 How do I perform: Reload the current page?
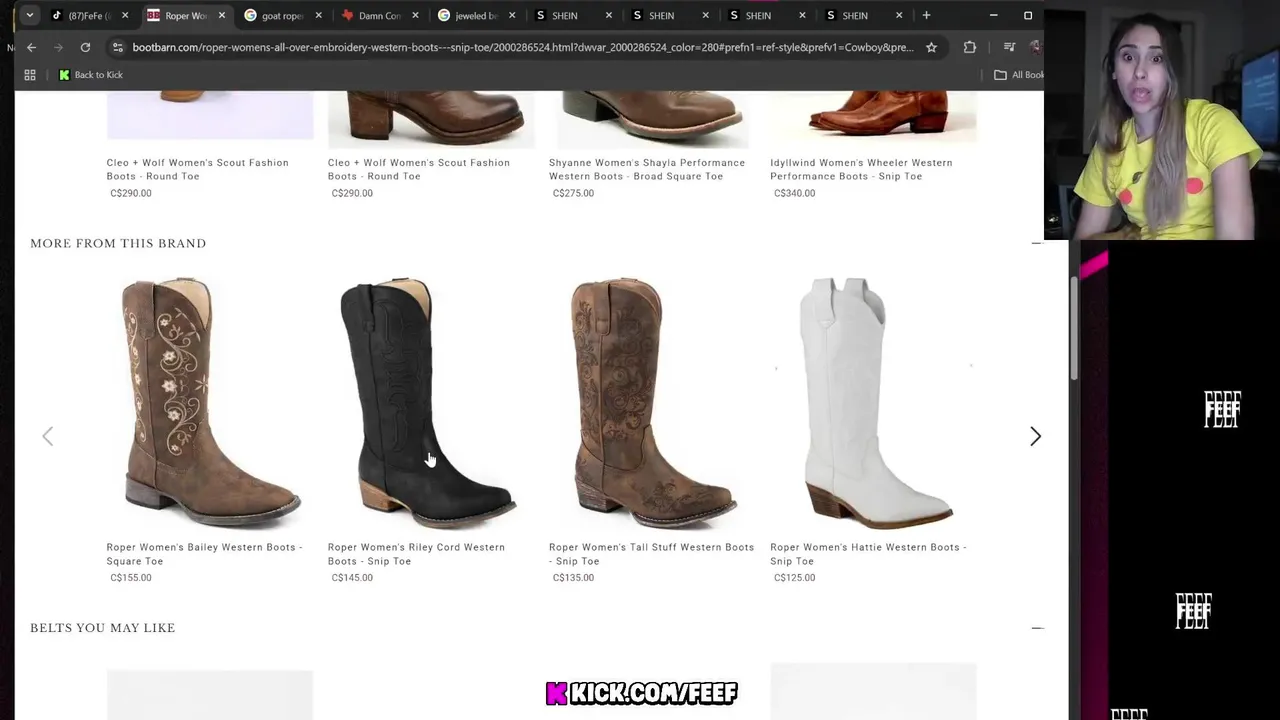pyautogui.click(x=85, y=47)
